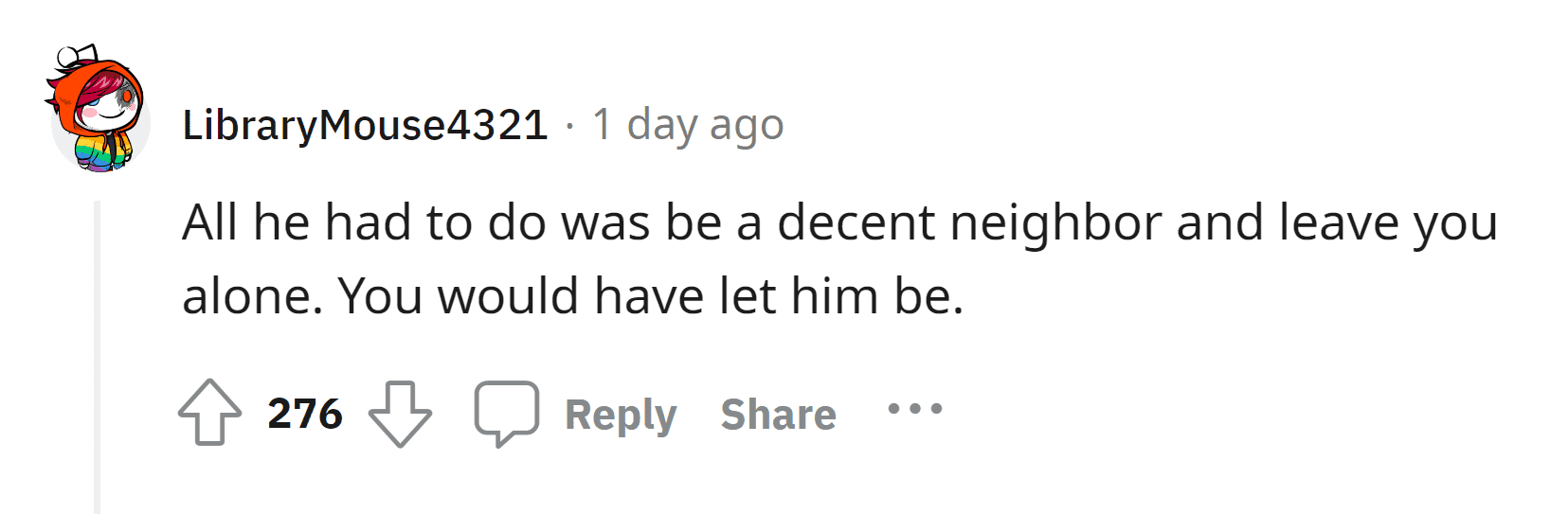1568x514 pixels.
Task: Click the word "decent" in the comment
Action: click(x=856, y=223)
